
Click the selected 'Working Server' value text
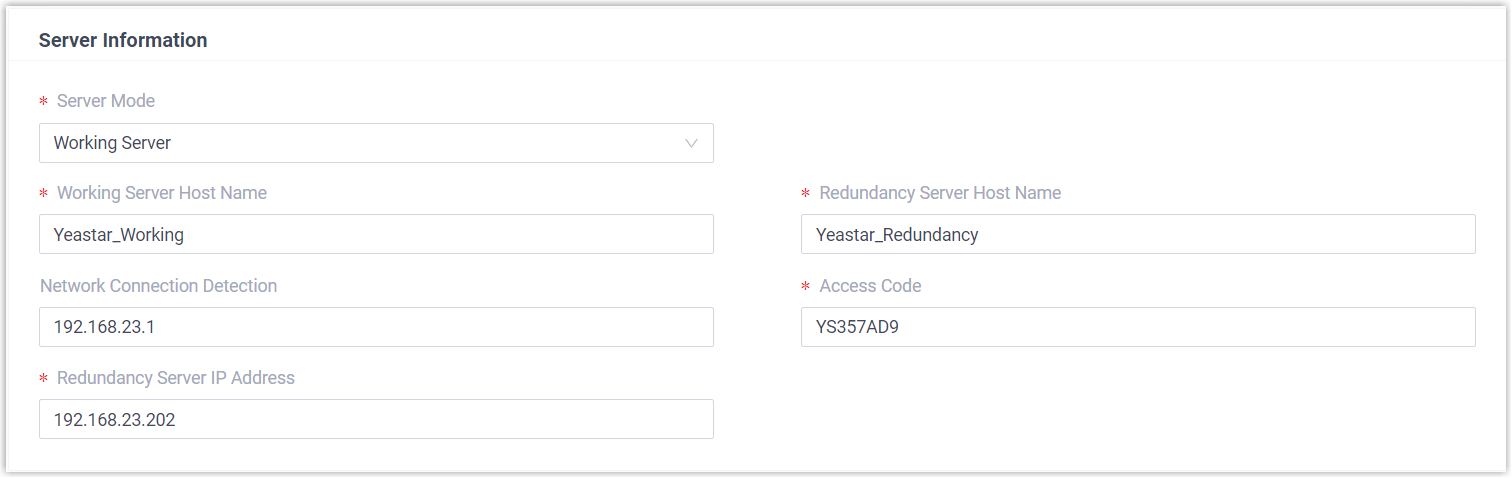pyautogui.click(x=112, y=143)
